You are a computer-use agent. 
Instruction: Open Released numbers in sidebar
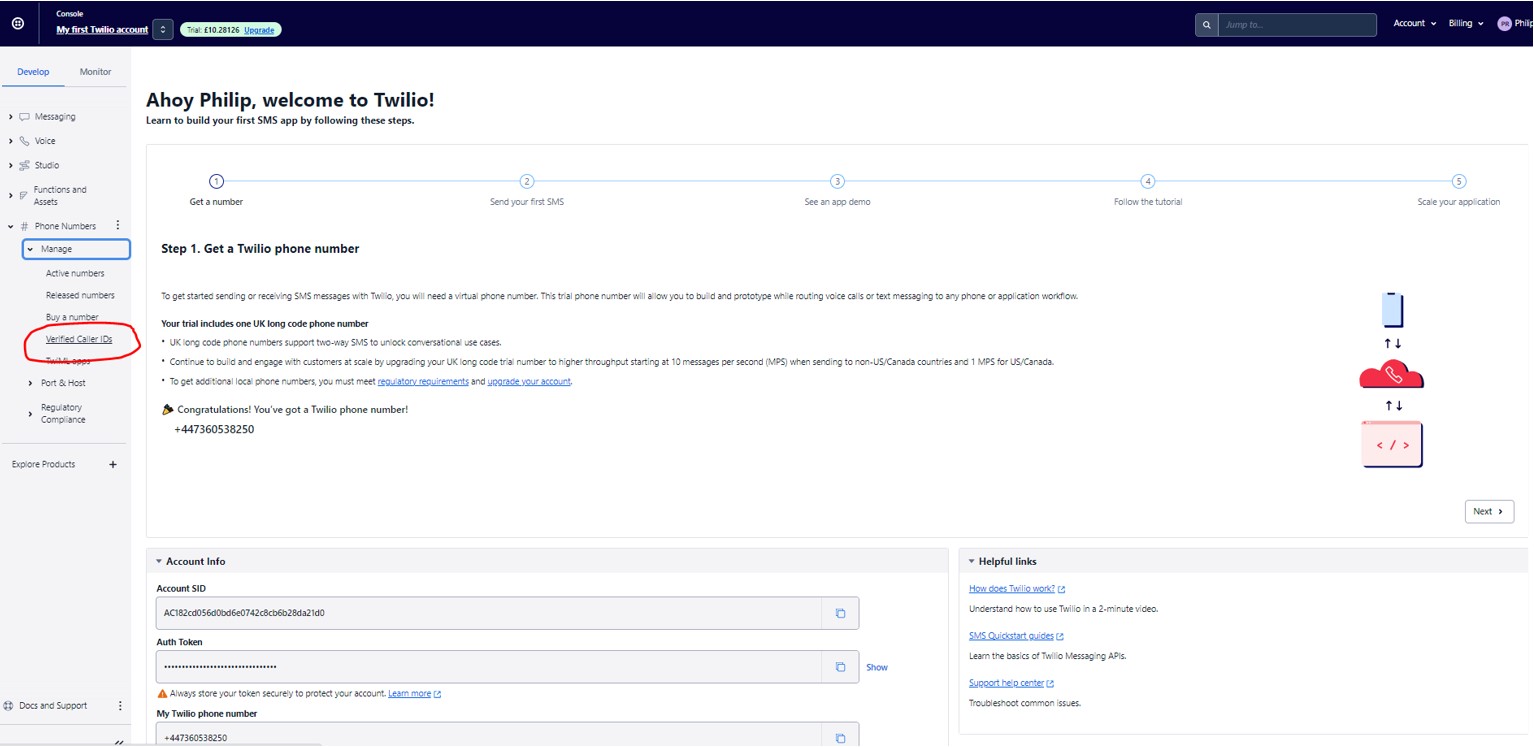tap(80, 295)
